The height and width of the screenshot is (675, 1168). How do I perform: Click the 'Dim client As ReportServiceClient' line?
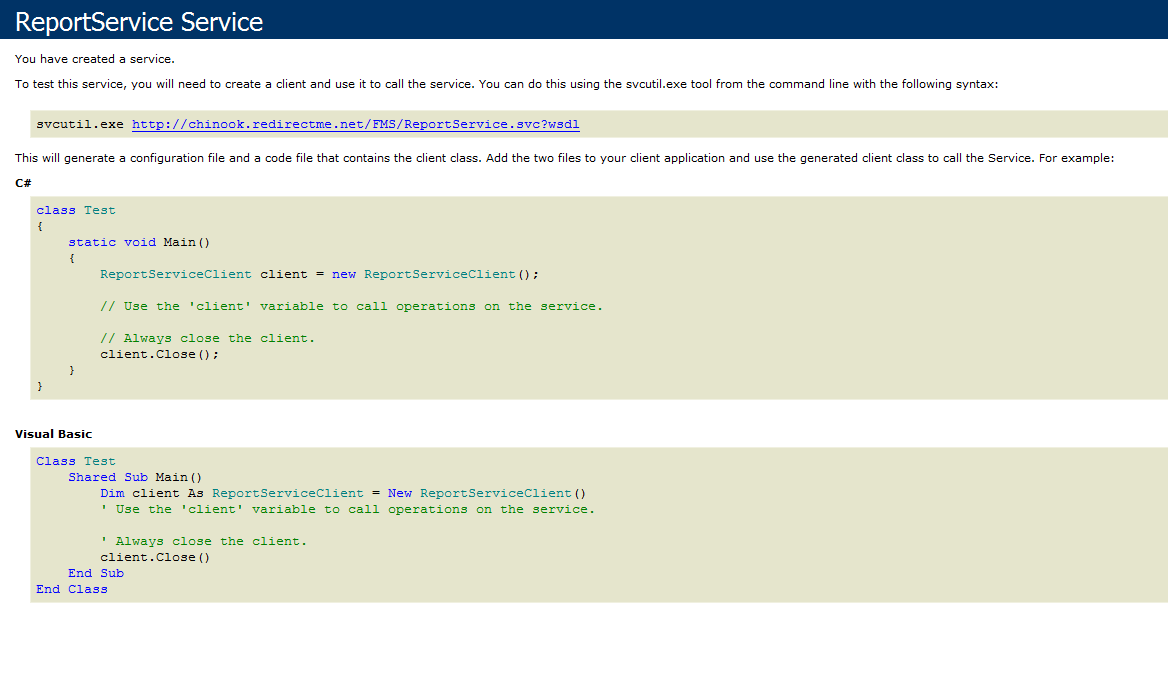343,493
